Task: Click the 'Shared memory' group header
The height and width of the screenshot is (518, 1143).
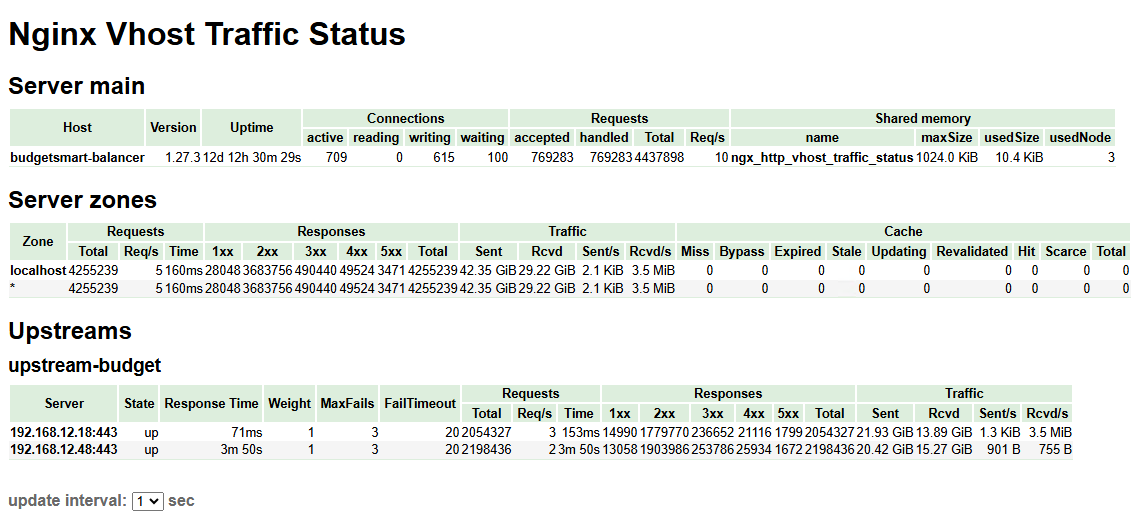Action: (x=923, y=118)
